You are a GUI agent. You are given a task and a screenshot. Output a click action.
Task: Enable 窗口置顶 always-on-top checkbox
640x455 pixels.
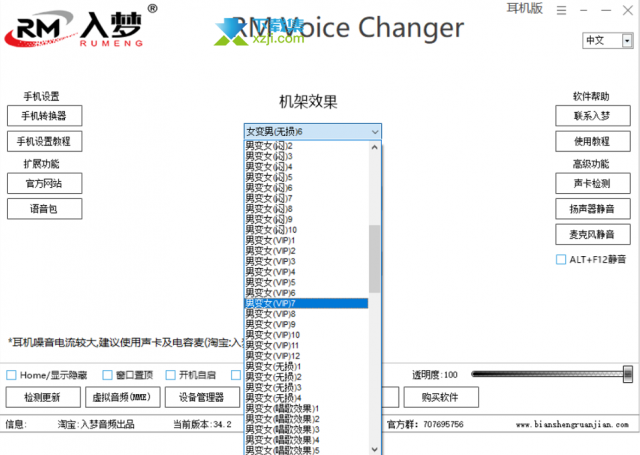107,375
